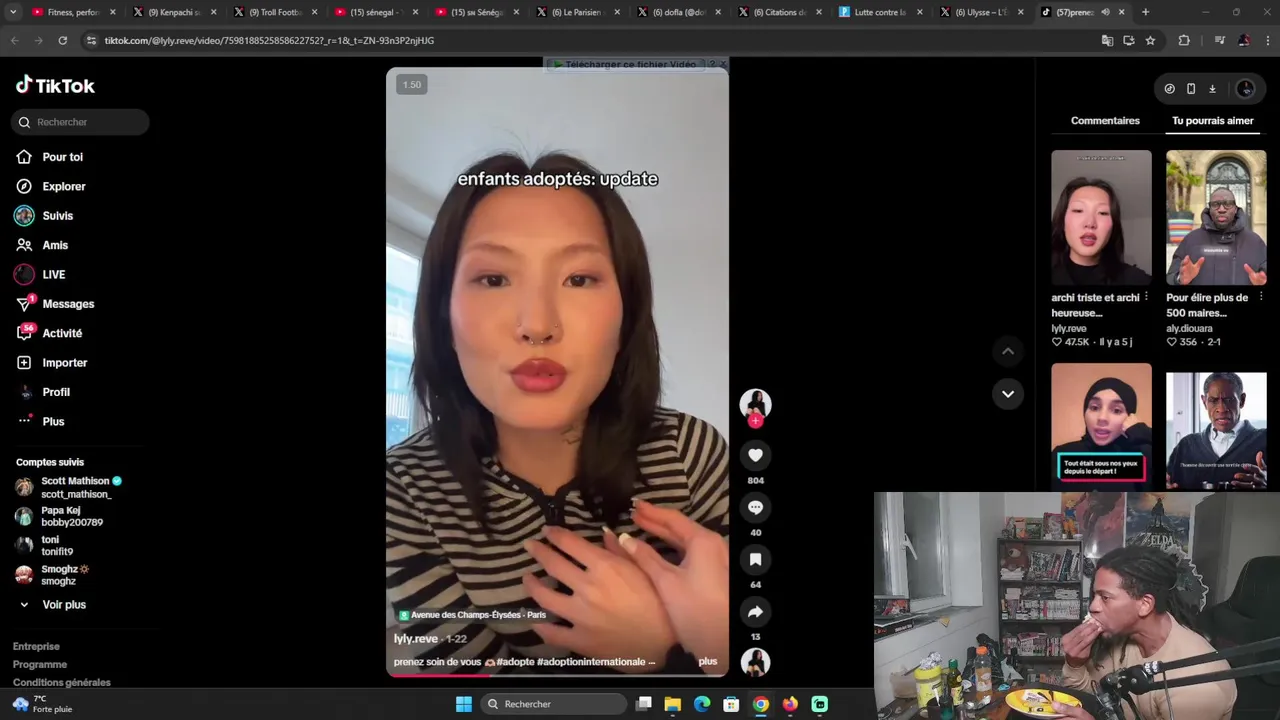Viewport: 1280px width, 720px height.
Task: Open the Tout était sous nos yeux video
Action: coord(1101,426)
